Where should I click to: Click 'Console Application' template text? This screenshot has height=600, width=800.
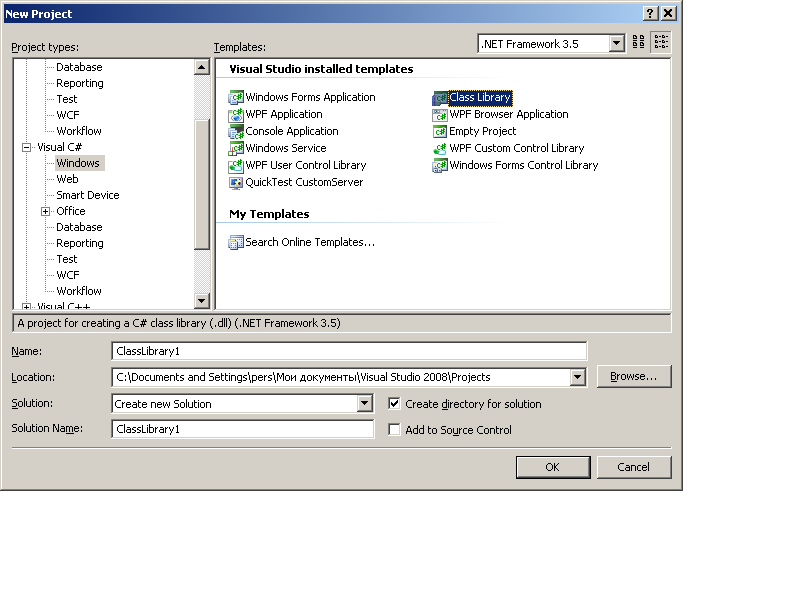click(x=292, y=131)
